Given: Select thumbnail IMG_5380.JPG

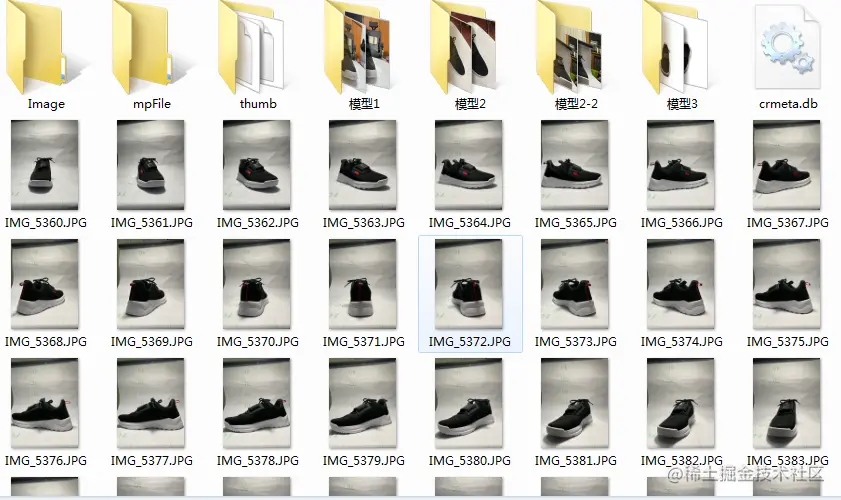Looking at the screenshot, I should tap(469, 403).
